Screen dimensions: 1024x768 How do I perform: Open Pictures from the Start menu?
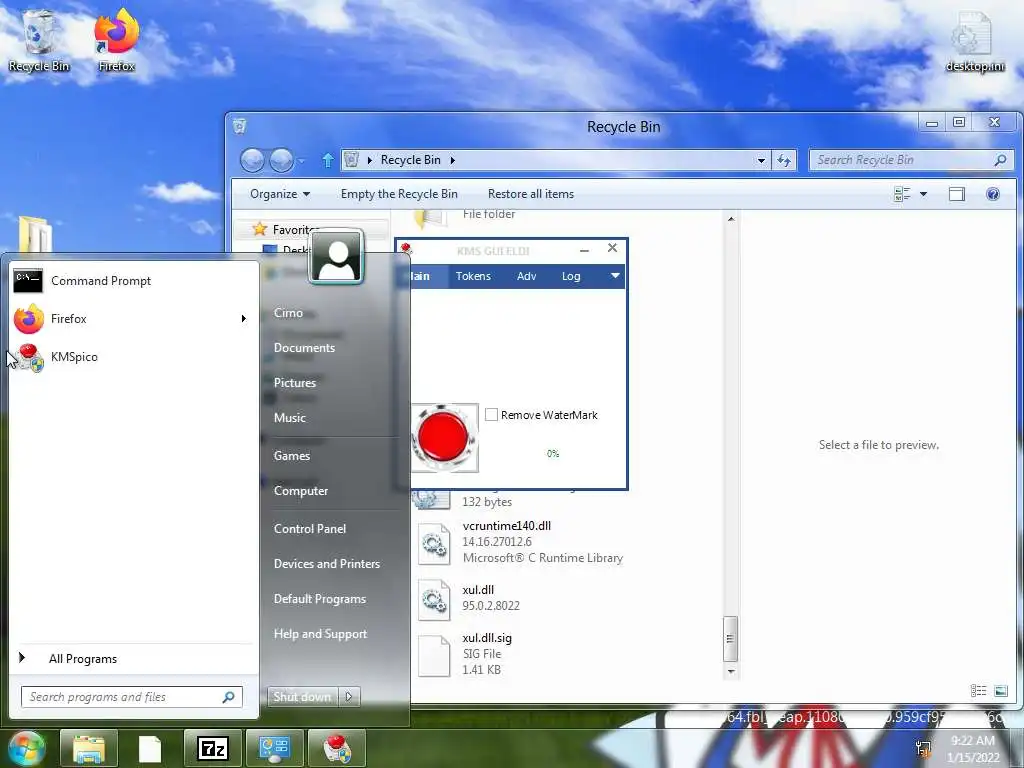click(x=295, y=383)
